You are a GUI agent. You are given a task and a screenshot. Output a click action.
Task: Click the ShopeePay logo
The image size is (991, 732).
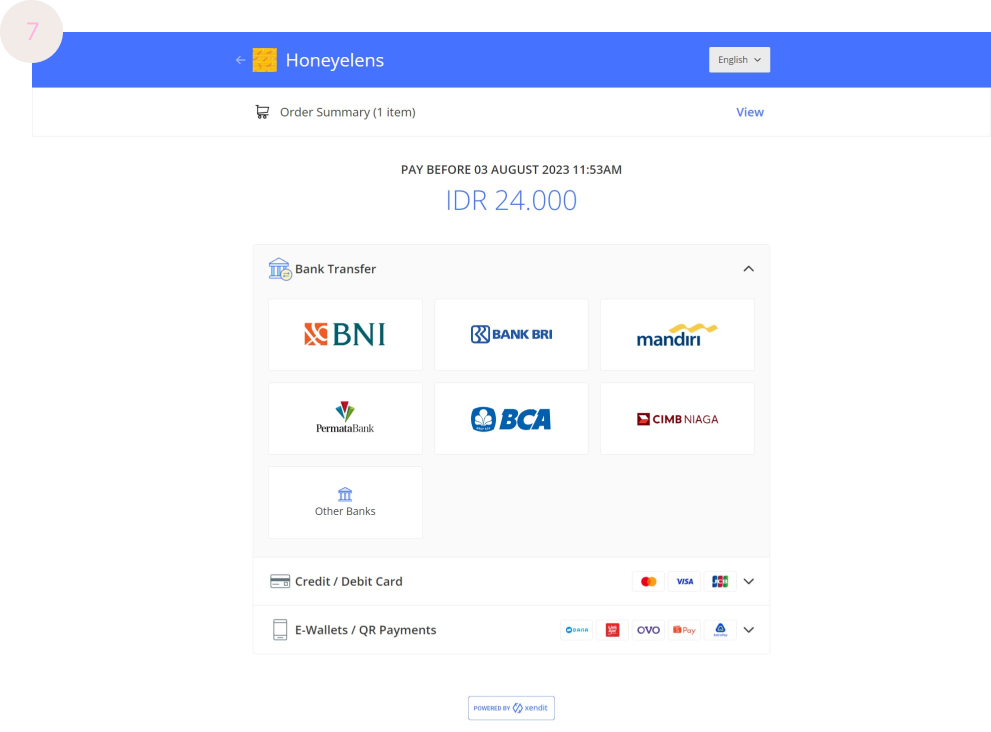pos(684,630)
